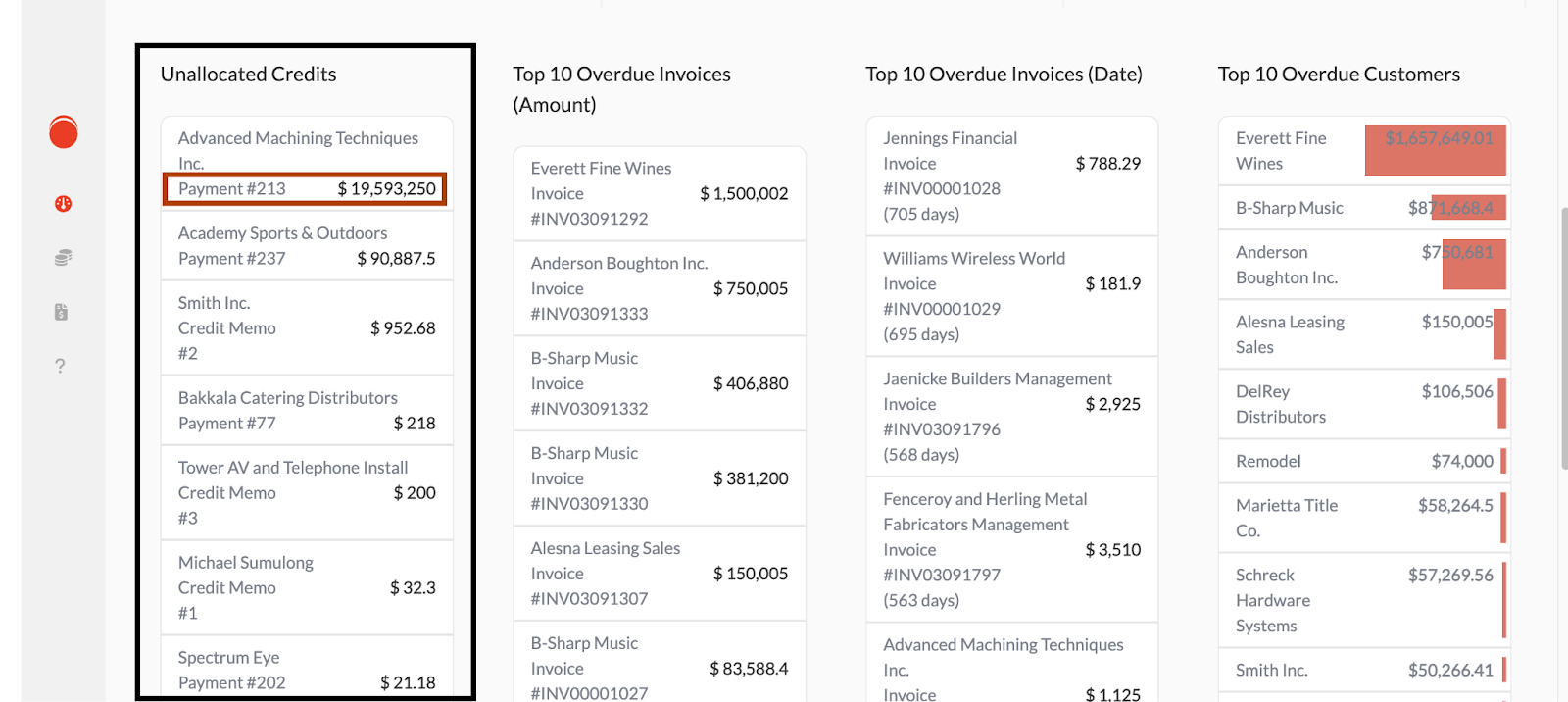Open the invoice document icon in sidebar

pyautogui.click(x=61, y=312)
